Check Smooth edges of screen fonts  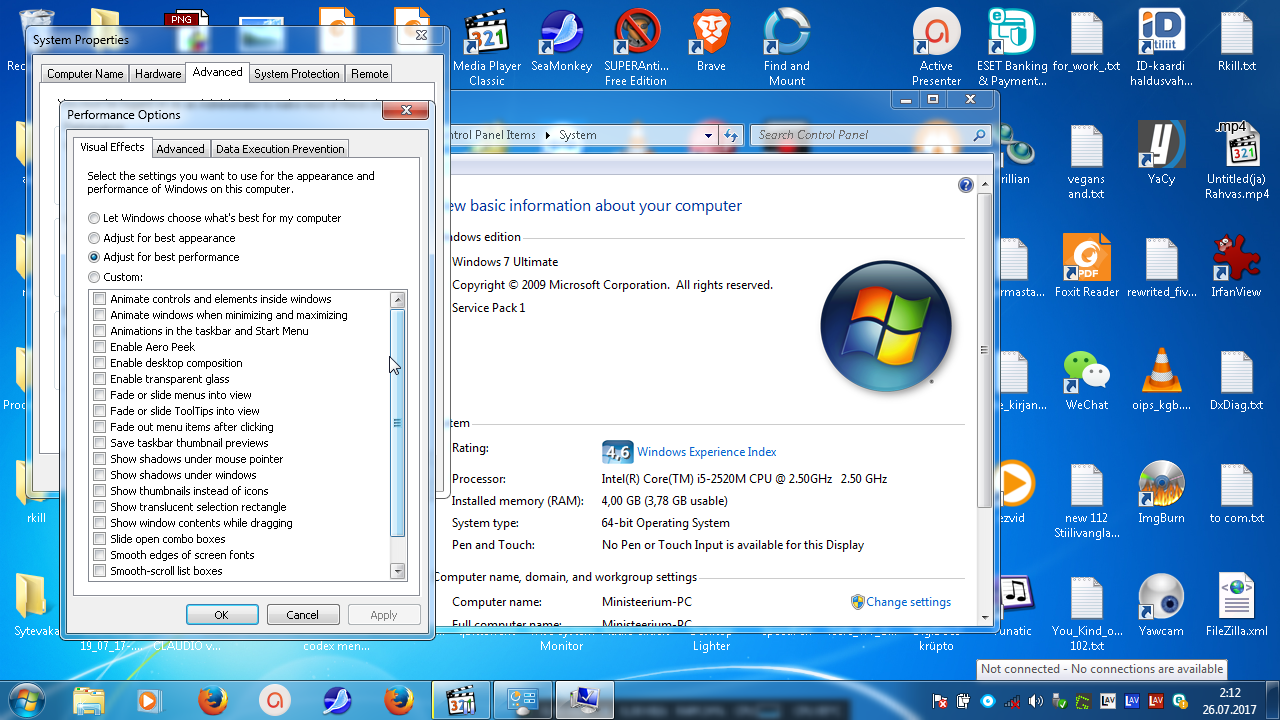point(100,555)
